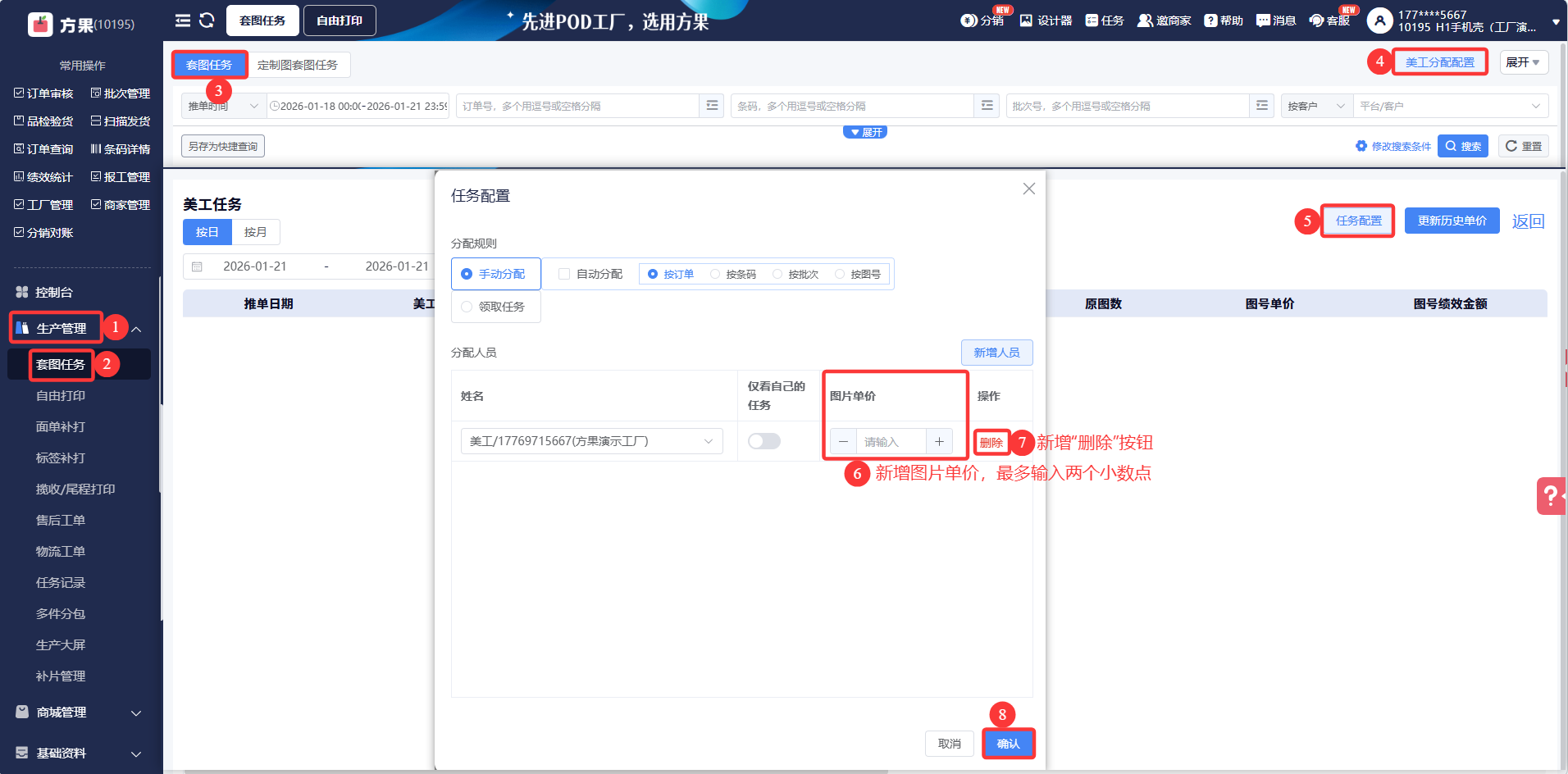Click the 展开 dropdown beside 美工分配配置

tap(1523, 62)
